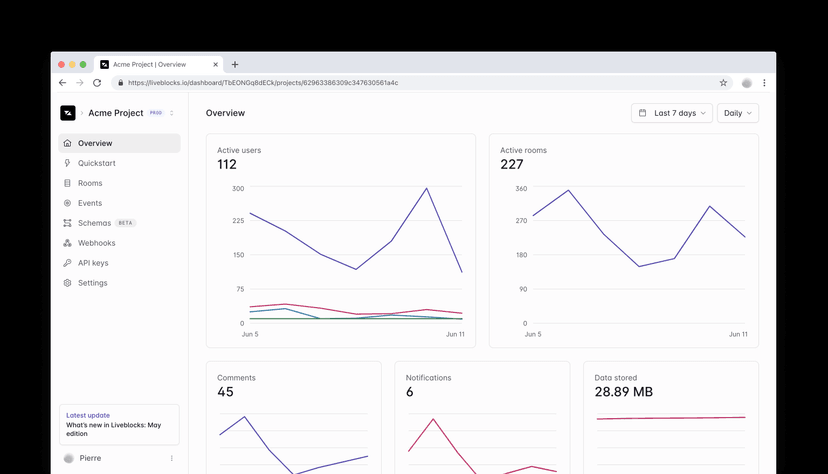Open the Latest update link
This screenshot has height=474, width=828.
coord(88,415)
